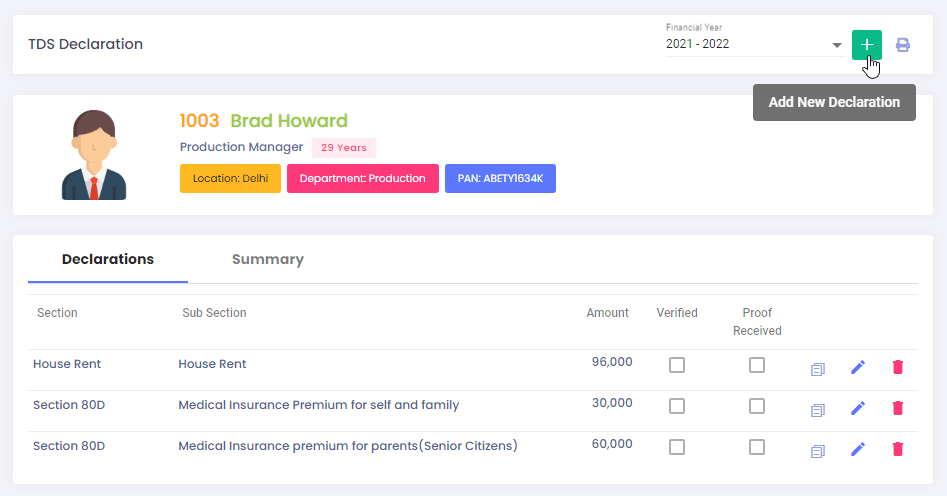Check Verified box for House Rent
Screen dimensions: 947x496
[677, 365]
